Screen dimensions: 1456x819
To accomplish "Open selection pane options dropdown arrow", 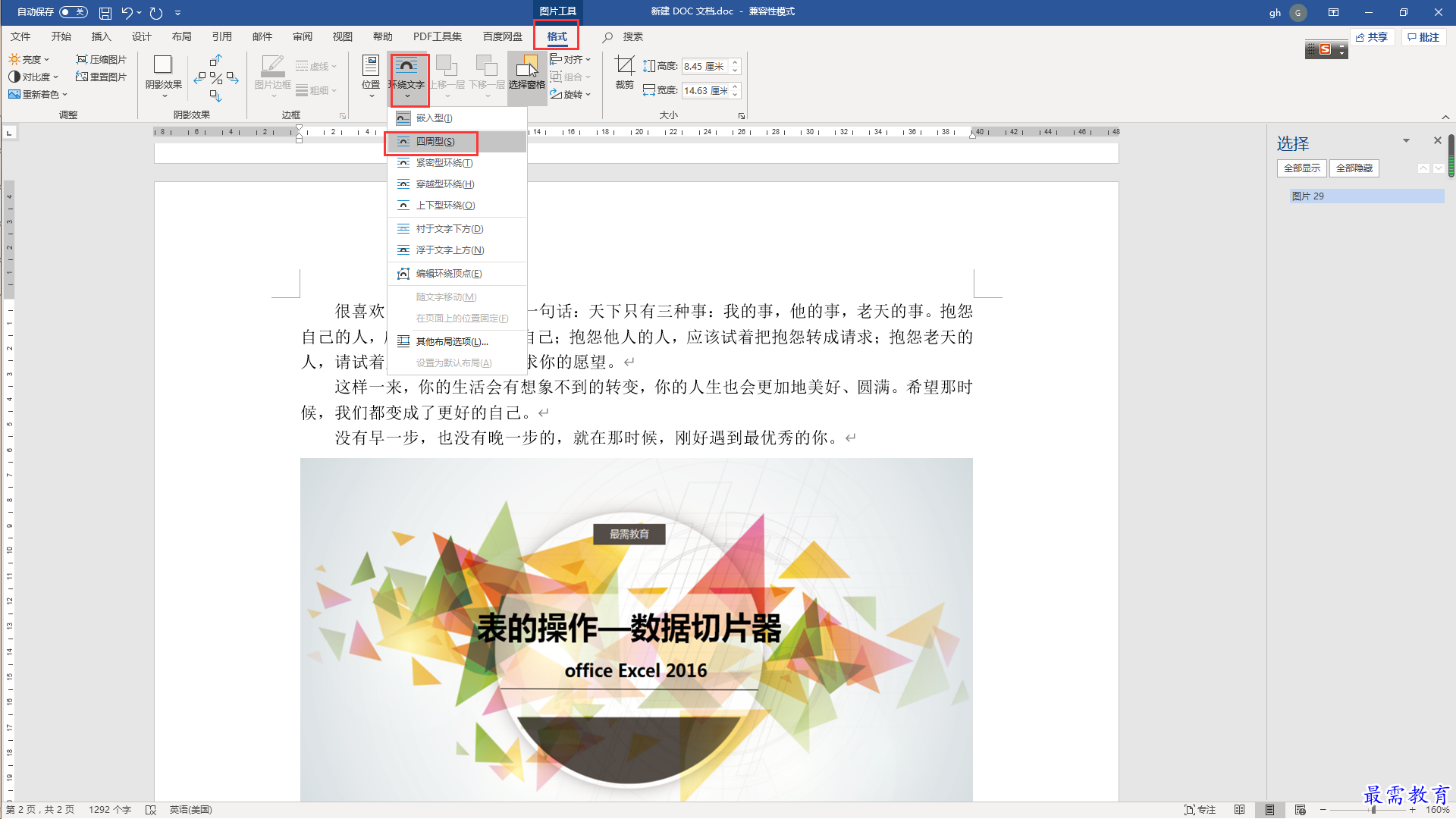I will 1406,140.
